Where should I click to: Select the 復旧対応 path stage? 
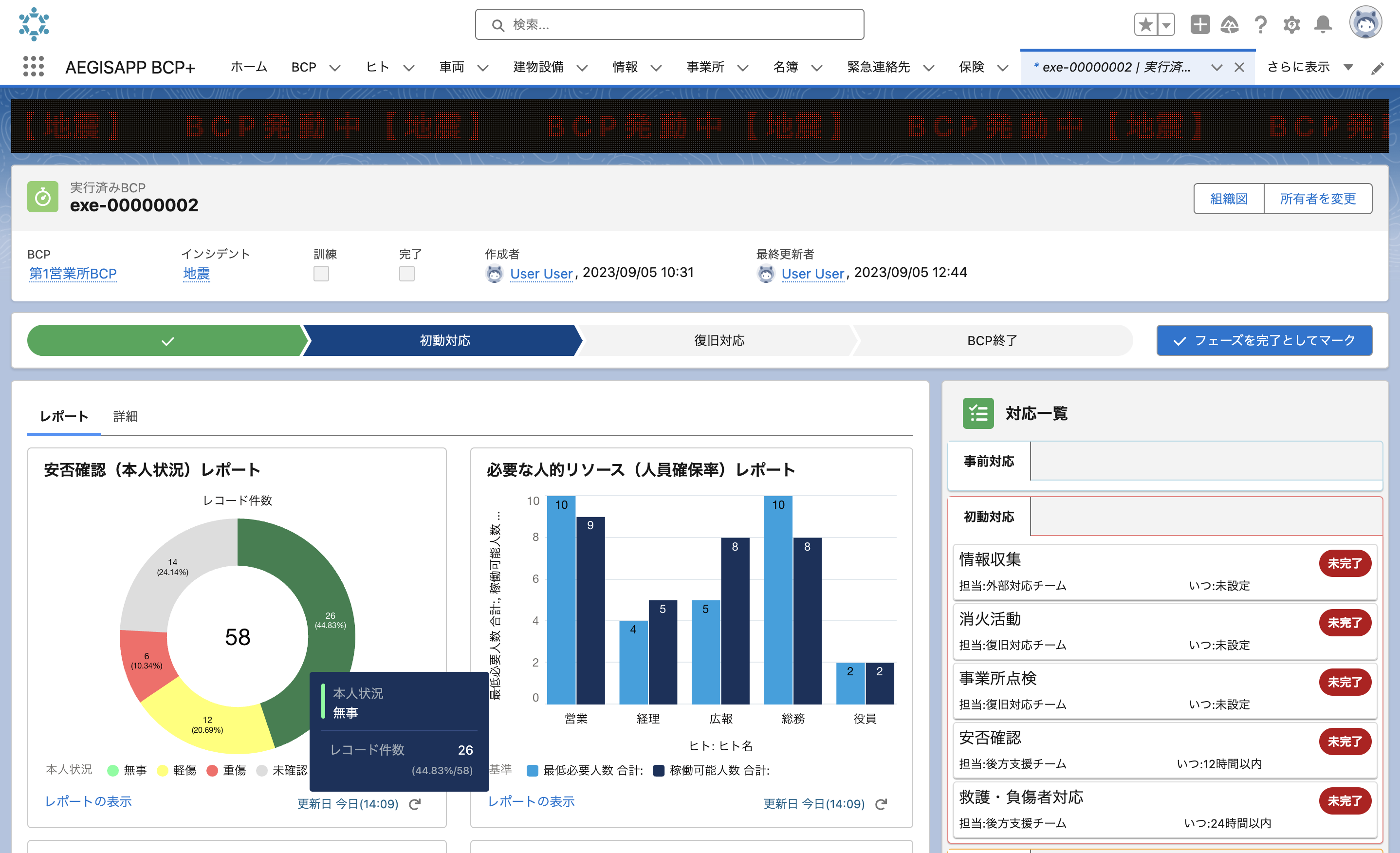[719, 340]
